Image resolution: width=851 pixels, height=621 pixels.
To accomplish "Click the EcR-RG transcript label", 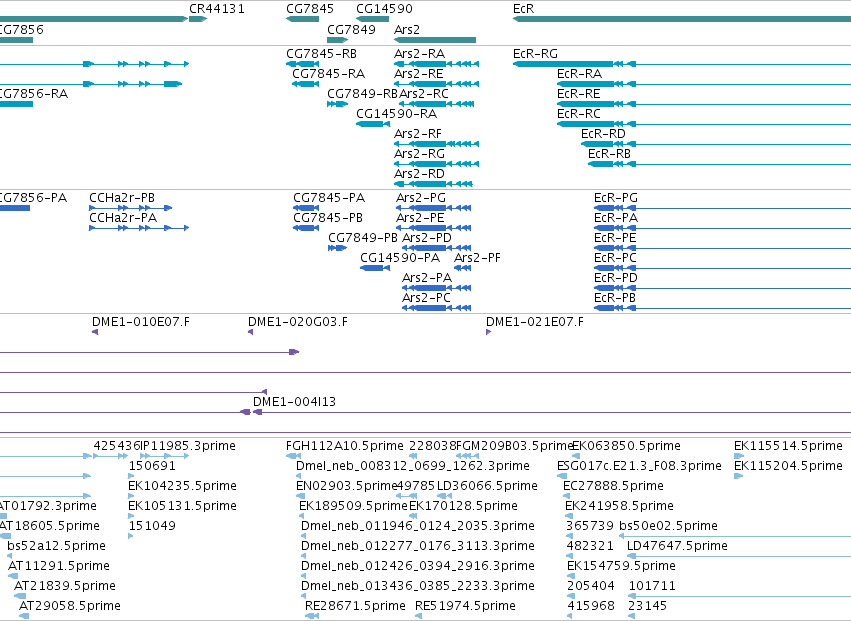I will tap(535, 54).
